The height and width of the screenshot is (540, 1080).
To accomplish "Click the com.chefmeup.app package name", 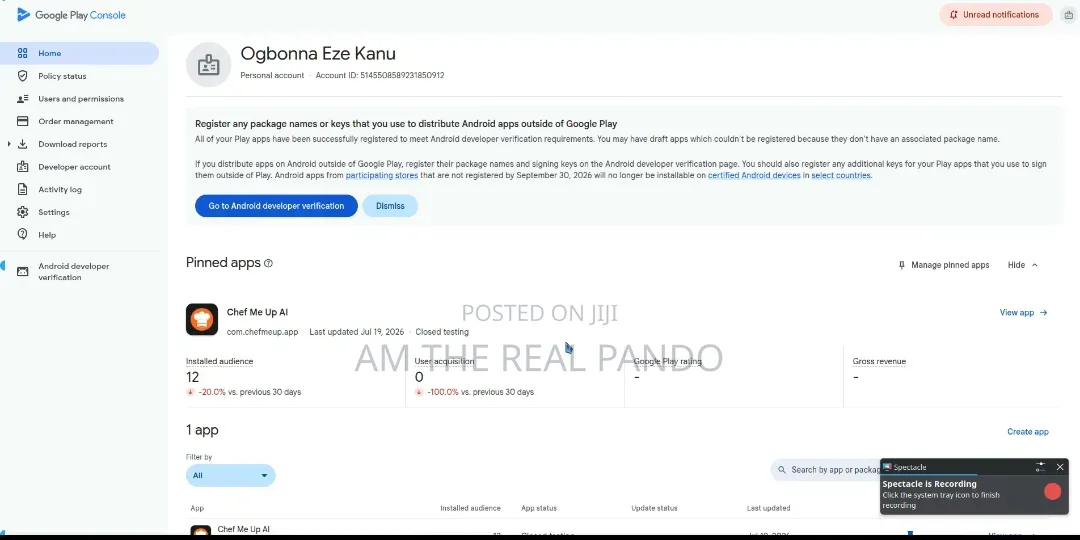I will 262,332.
